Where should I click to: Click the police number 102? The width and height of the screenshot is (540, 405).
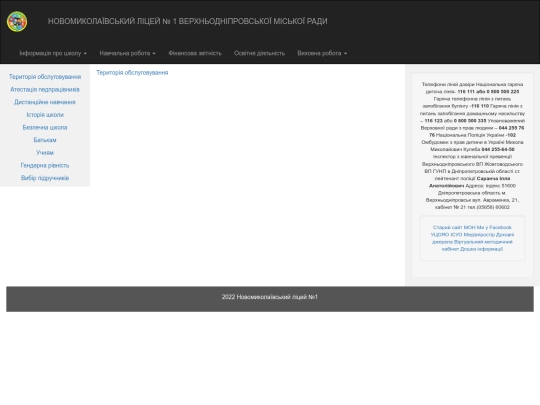pyautogui.click(x=511, y=135)
